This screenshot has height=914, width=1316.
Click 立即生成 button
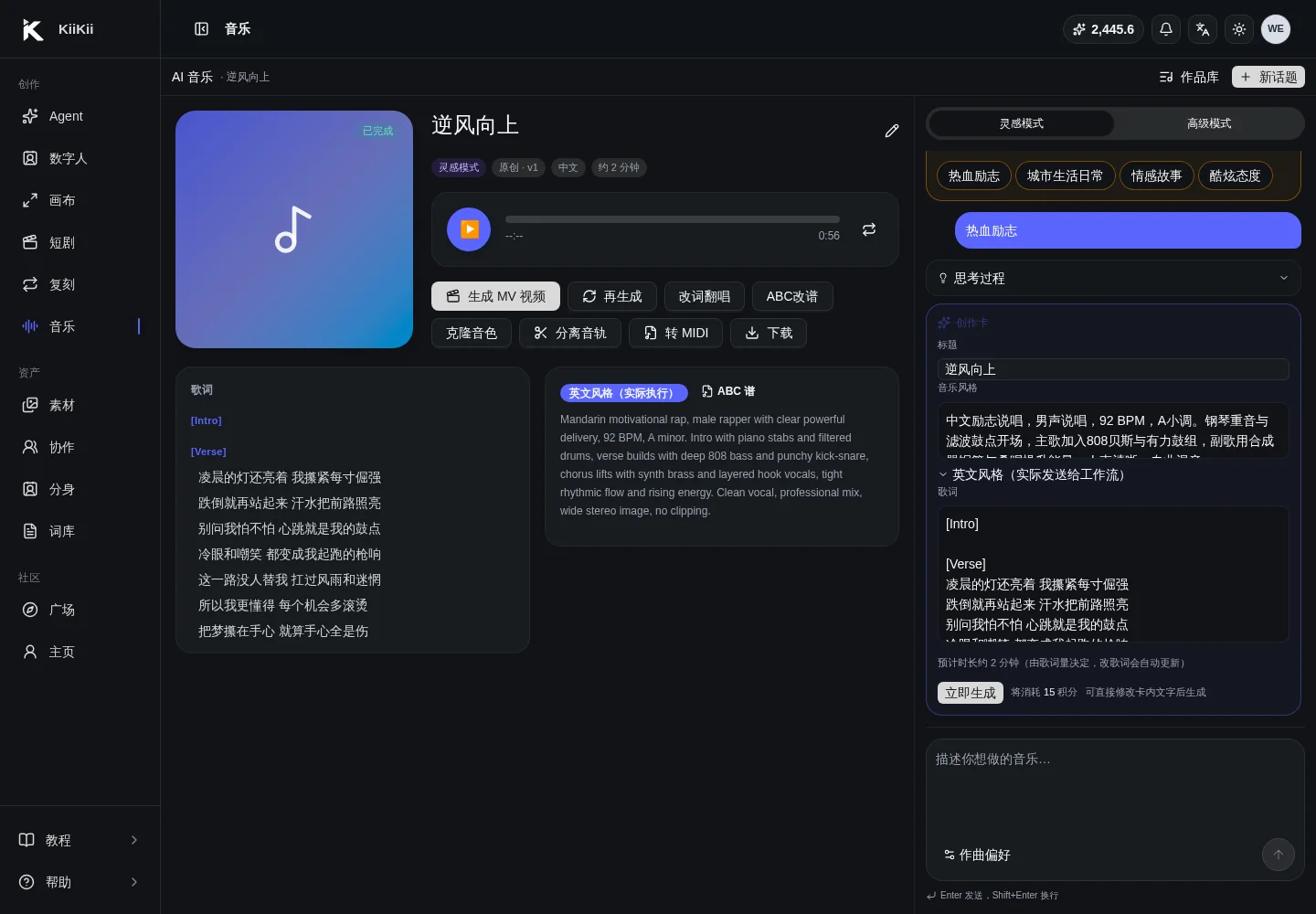tap(971, 693)
